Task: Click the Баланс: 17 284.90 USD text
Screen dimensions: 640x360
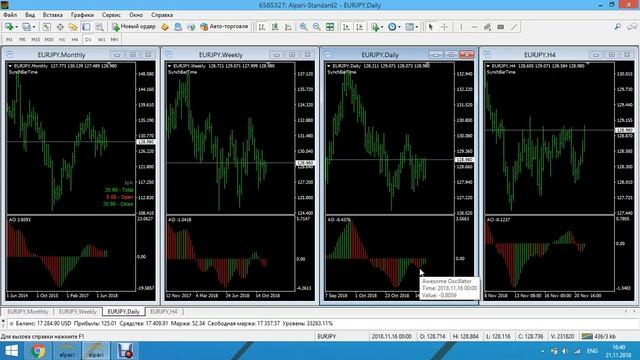Action: [x=44, y=323]
